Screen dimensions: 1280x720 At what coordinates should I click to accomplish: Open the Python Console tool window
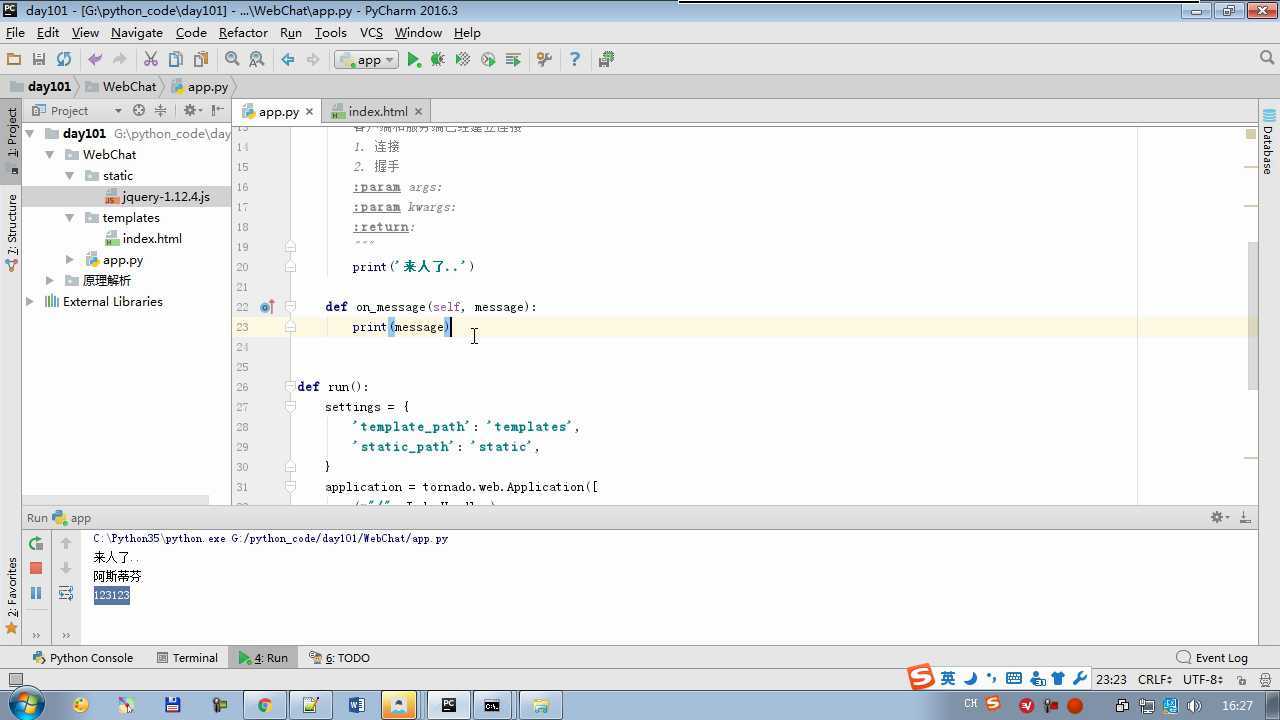(83, 657)
